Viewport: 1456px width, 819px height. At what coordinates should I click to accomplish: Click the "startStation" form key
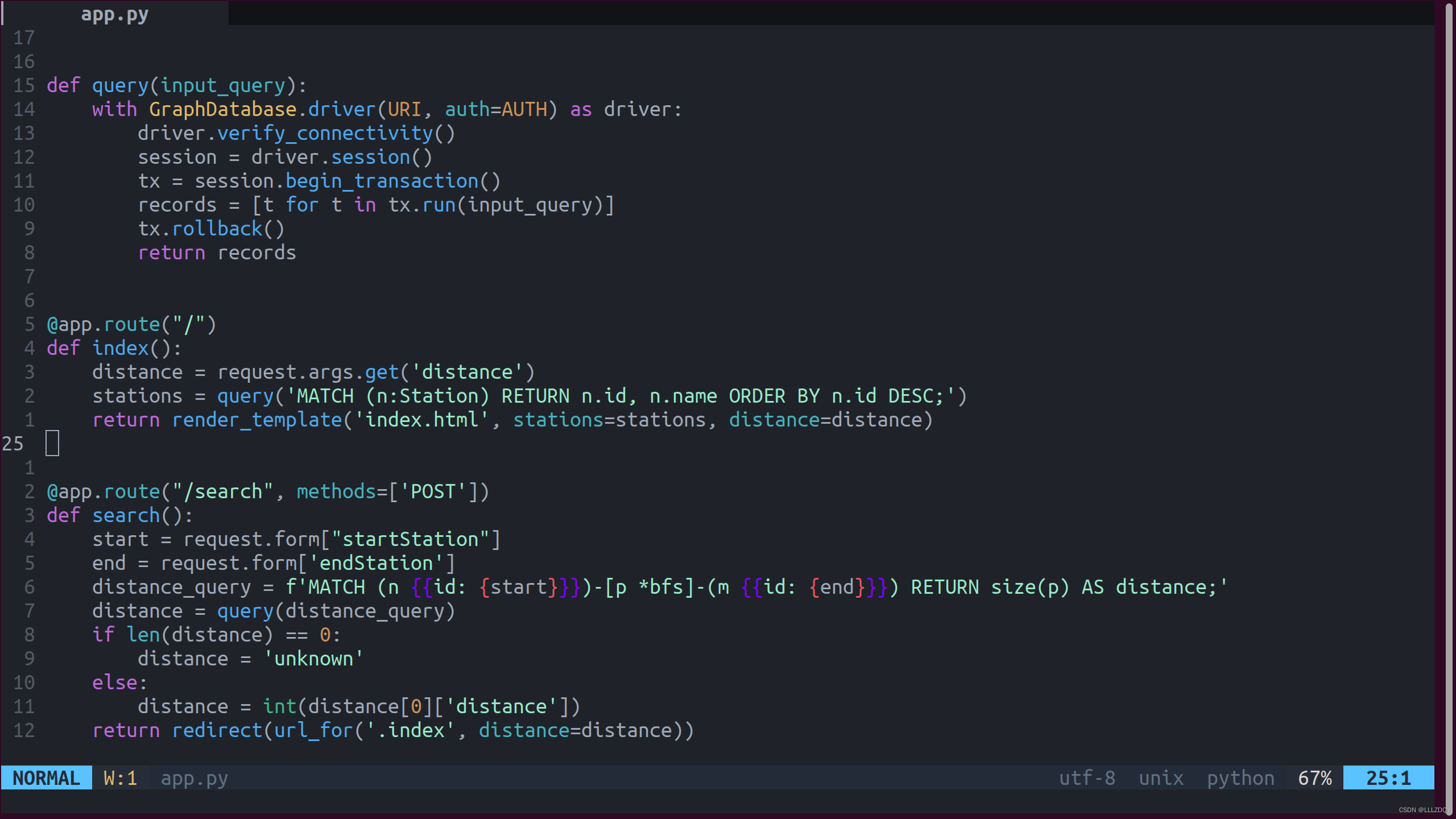click(x=410, y=539)
